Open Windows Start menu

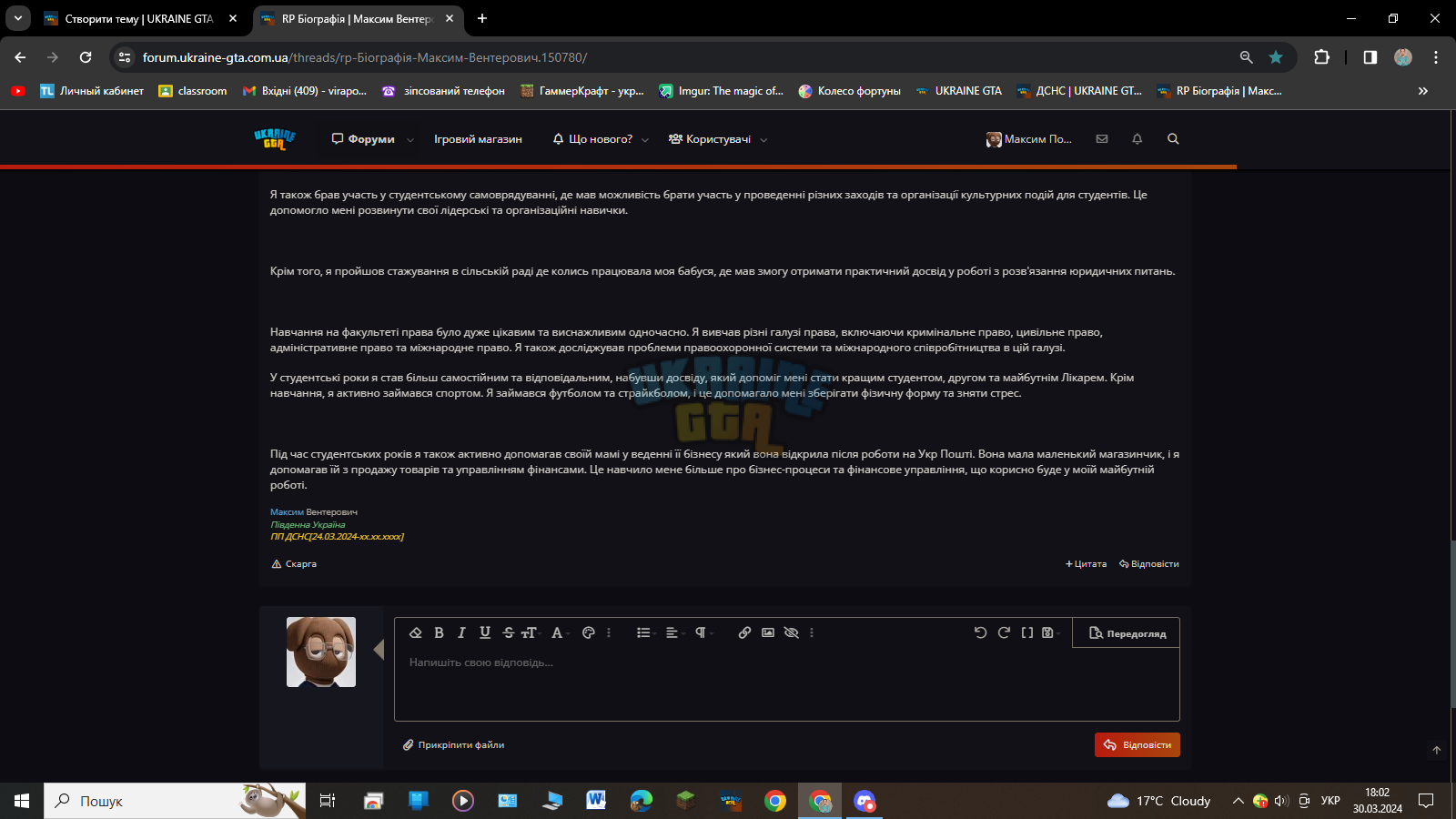coord(22,801)
